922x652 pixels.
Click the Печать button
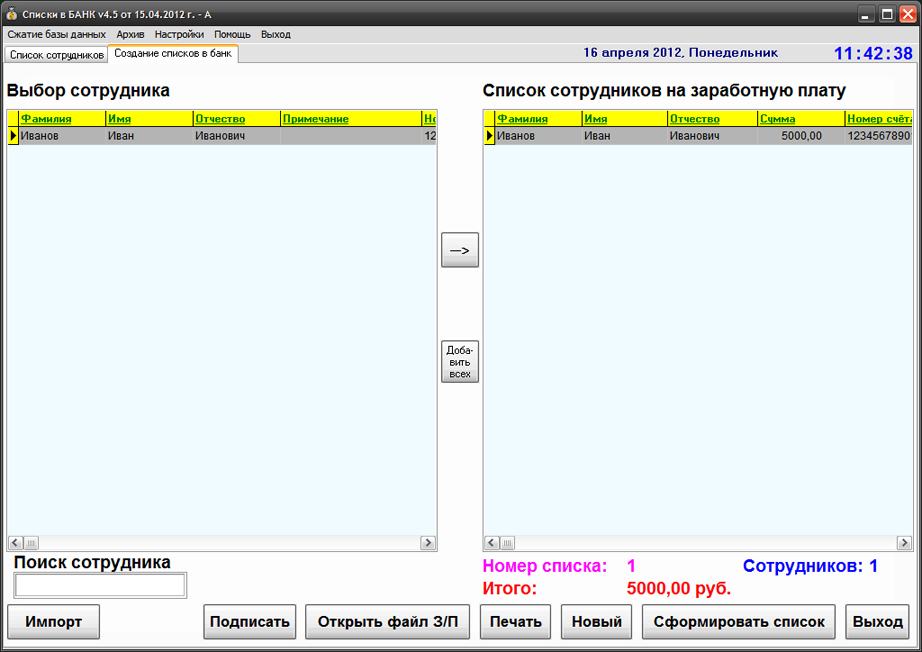click(516, 621)
